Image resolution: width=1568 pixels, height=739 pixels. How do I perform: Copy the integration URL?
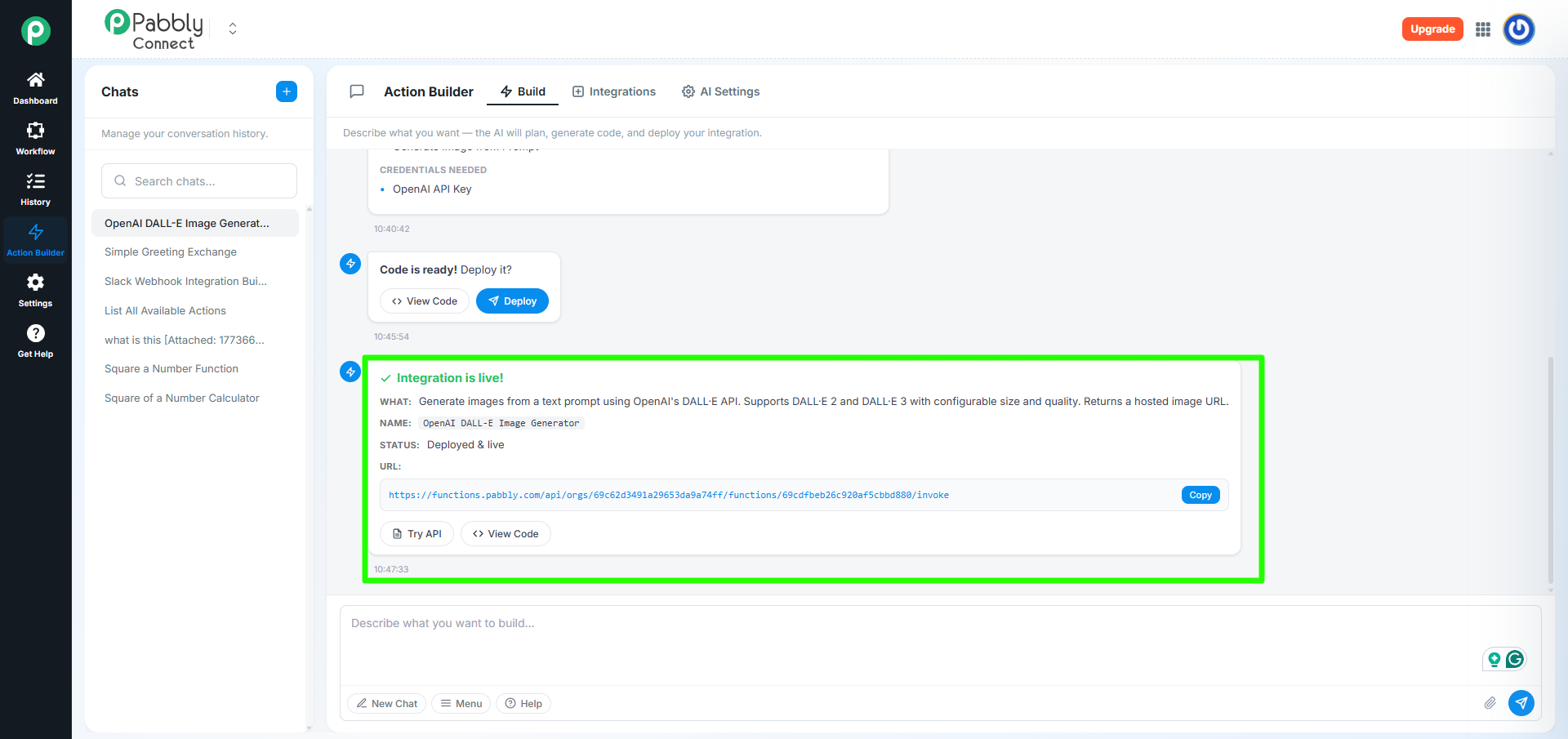1200,495
